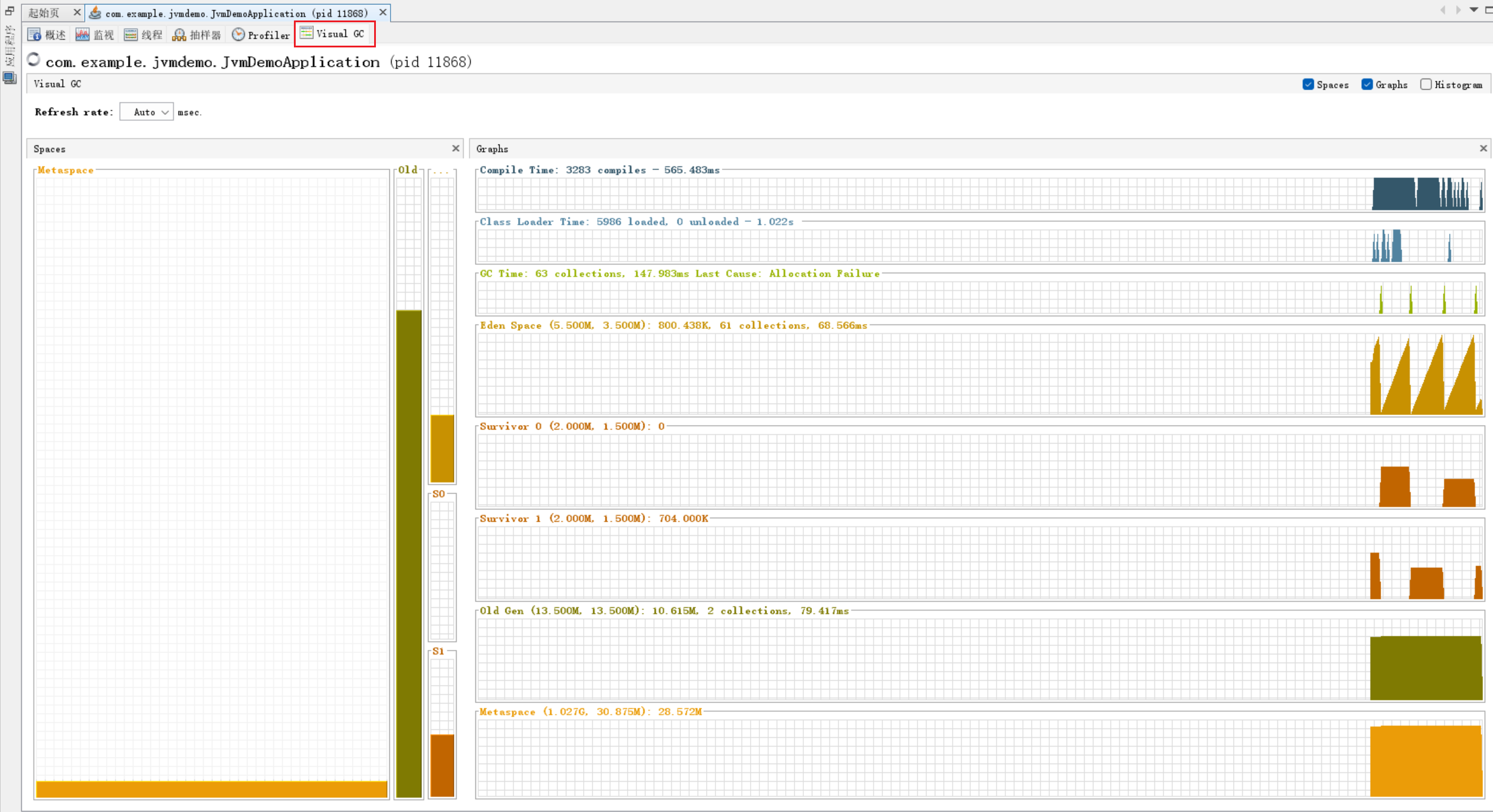The image size is (1493, 812).
Task: Click the Spaces panel title
Action: [49, 149]
